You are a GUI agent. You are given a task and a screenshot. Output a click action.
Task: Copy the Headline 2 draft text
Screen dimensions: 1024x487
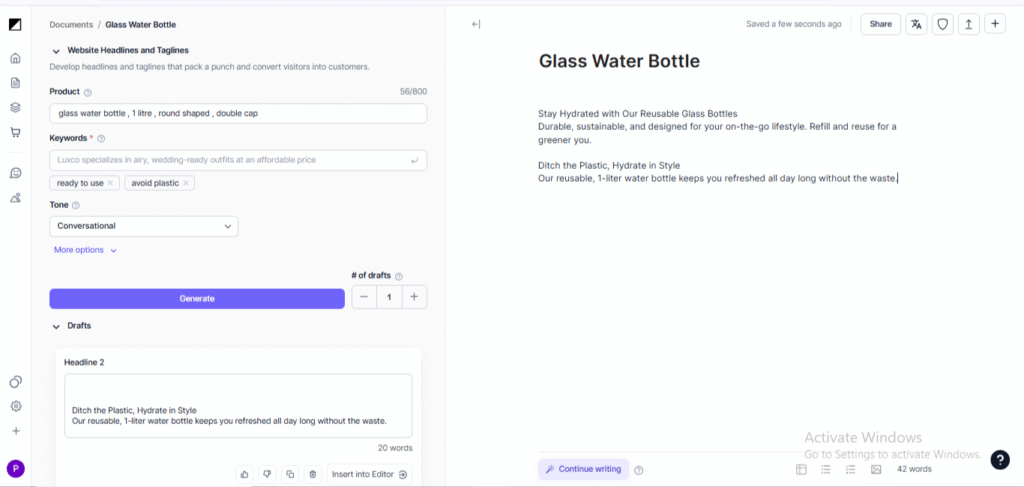click(x=290, y=474)
